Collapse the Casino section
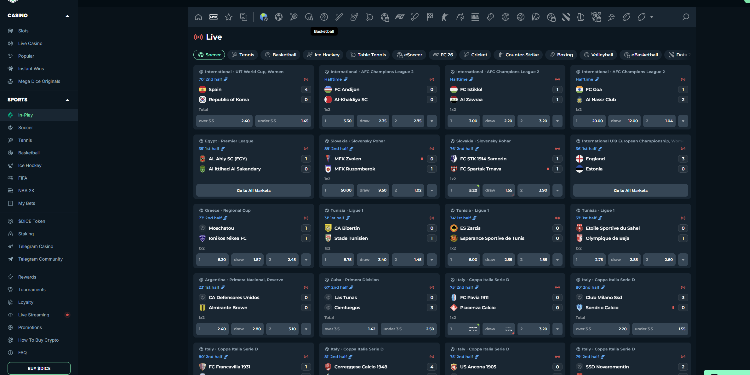The image size is (750, 375). coord(67,16)
